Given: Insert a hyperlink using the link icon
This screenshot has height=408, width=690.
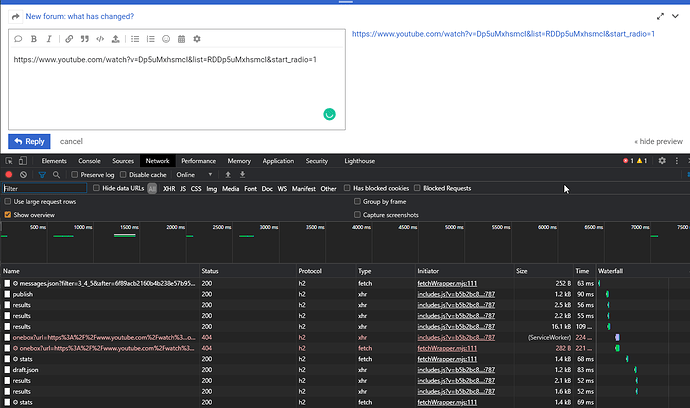Looking at the screenshot, I should [69, 39].
